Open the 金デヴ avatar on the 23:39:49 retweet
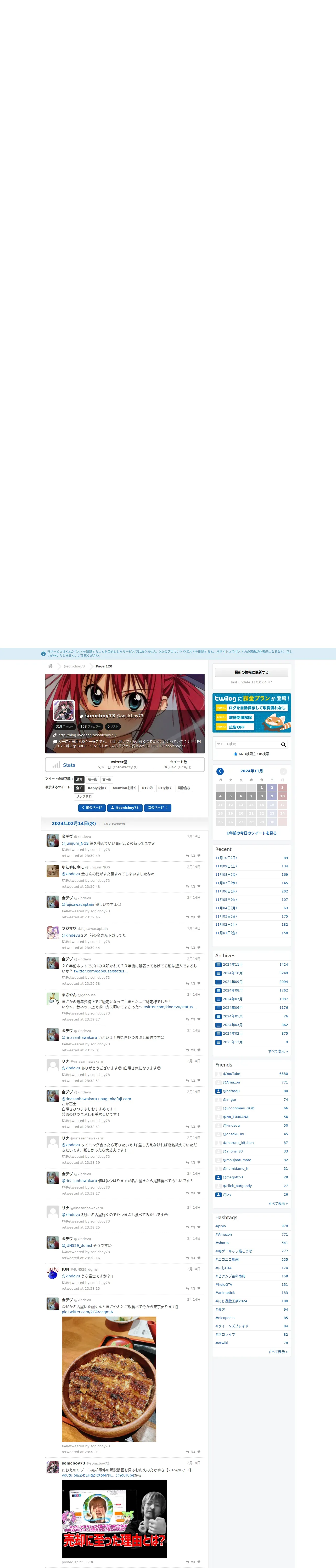This screenshot has height=1568, width=336. coord(53,841)
